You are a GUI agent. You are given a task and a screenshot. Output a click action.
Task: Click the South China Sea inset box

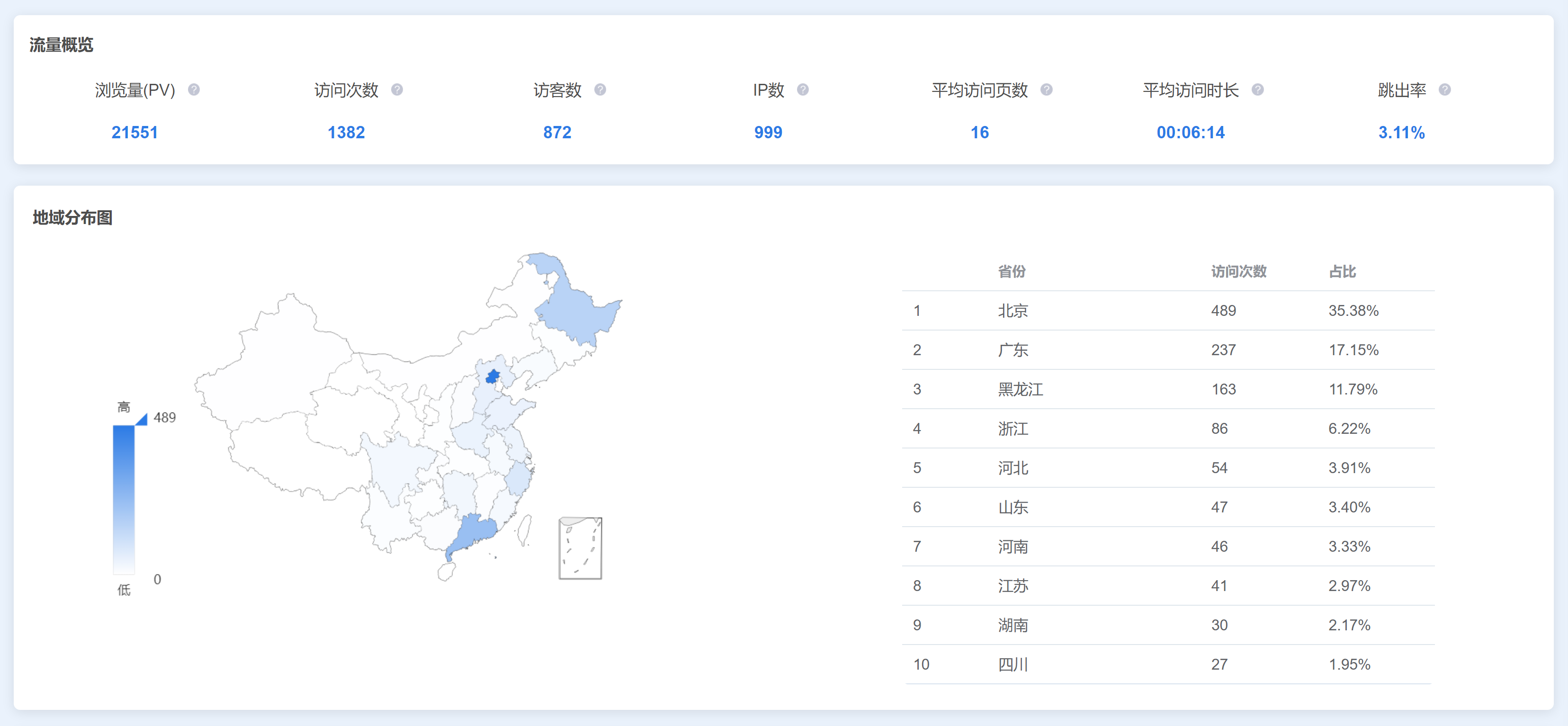(580, 547)
